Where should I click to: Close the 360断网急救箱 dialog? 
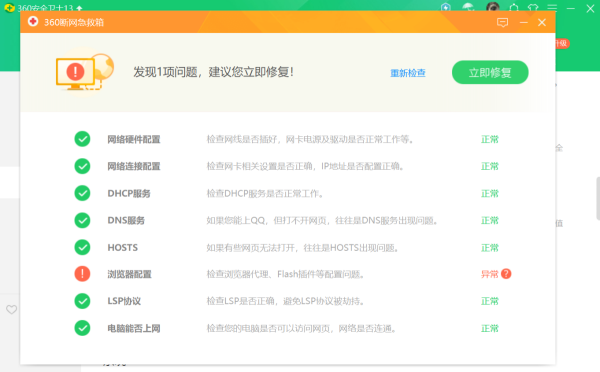point(542,23)
